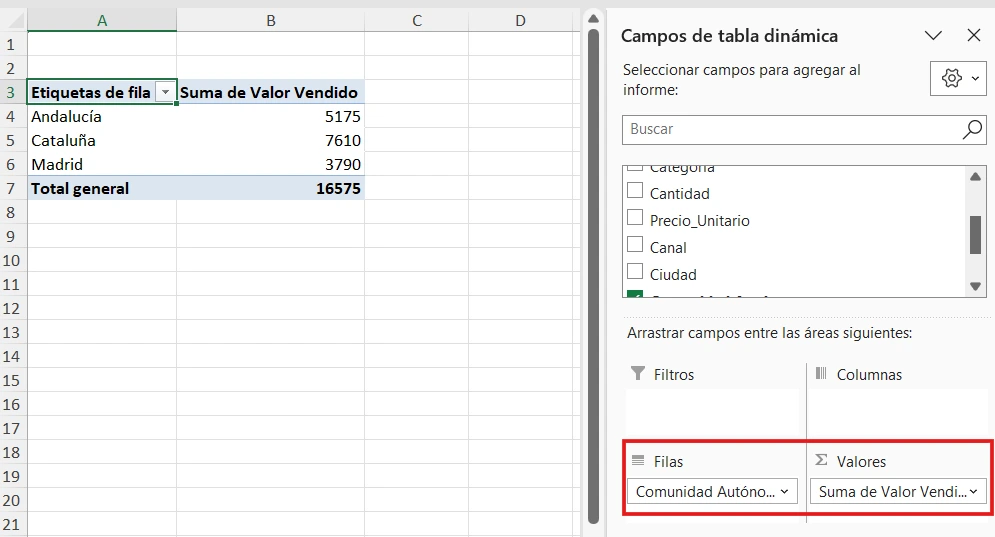Viewport: 995px width, 537px height.
Task: Select column A header
Action: pyautogui.click(x=102, y=21)
